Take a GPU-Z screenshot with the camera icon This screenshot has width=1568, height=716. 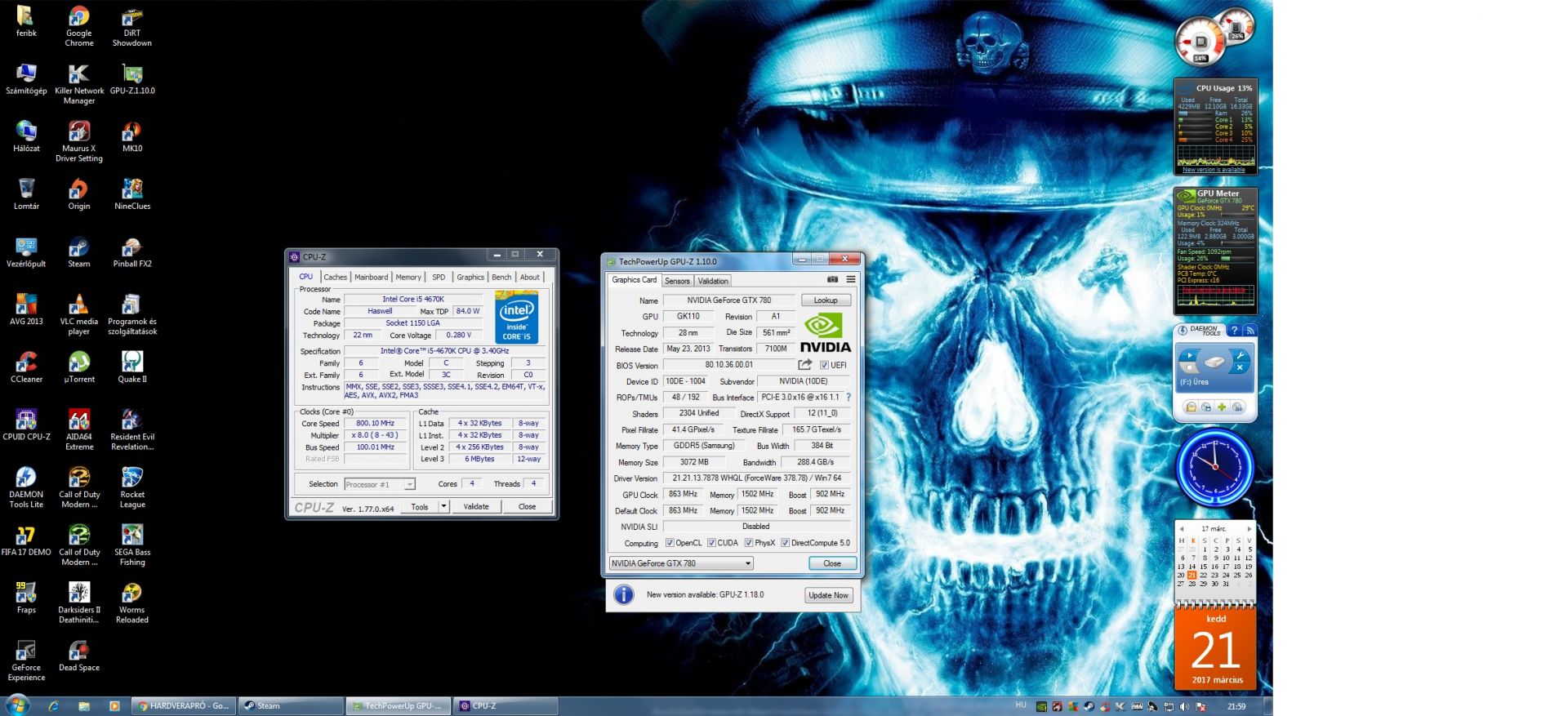832,279
